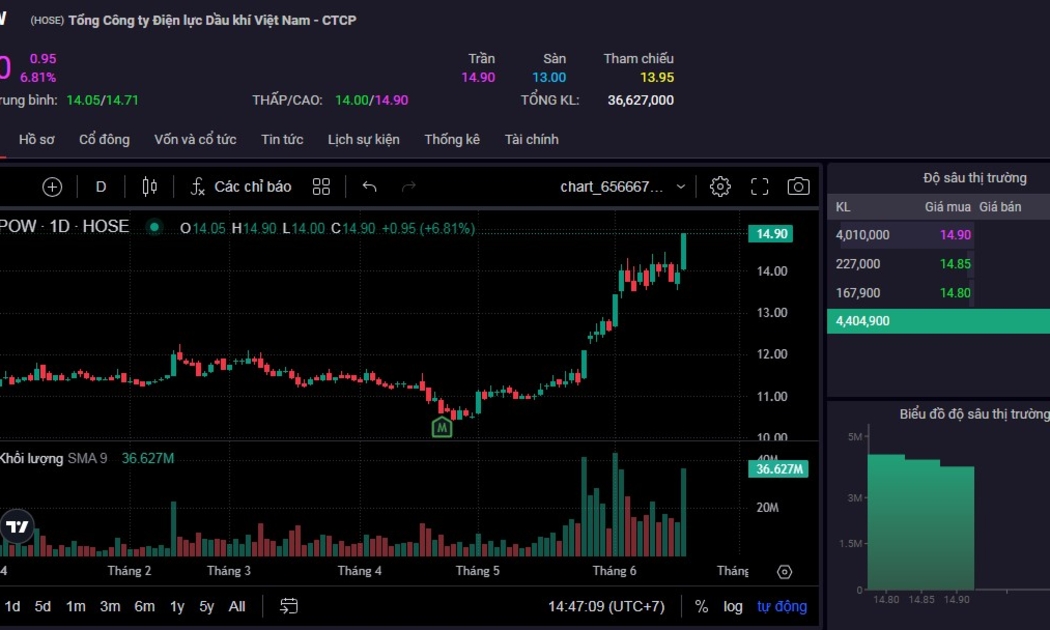The image size is (1050, 630).
Task: Open the candlestick chart style selector
Action: click(150, 187)
